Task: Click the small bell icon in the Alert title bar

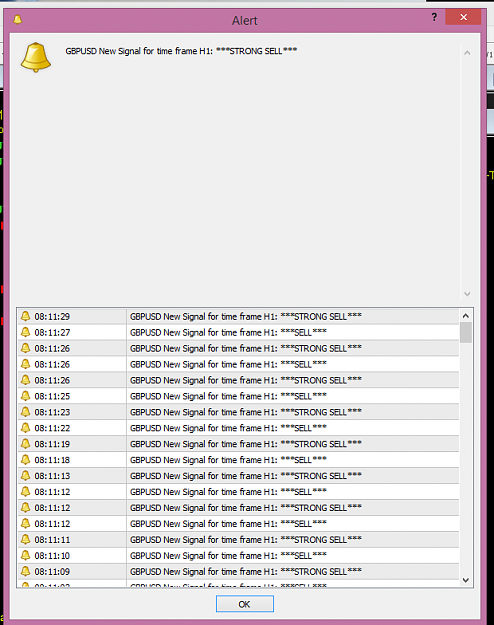Action: click(x=18, y=19)
